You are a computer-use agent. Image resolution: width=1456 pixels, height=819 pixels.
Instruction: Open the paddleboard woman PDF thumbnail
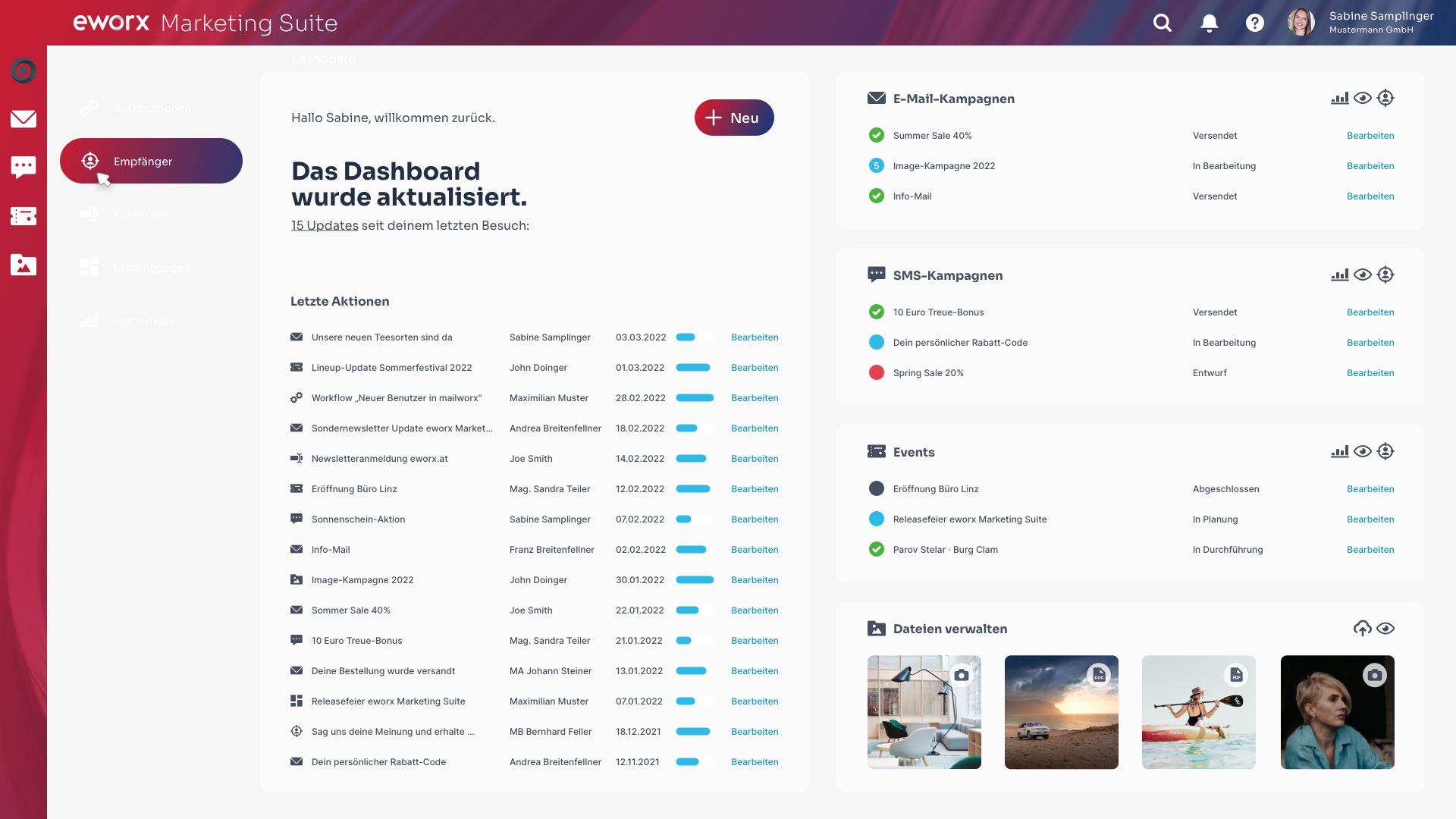[x=1198, y=712]
